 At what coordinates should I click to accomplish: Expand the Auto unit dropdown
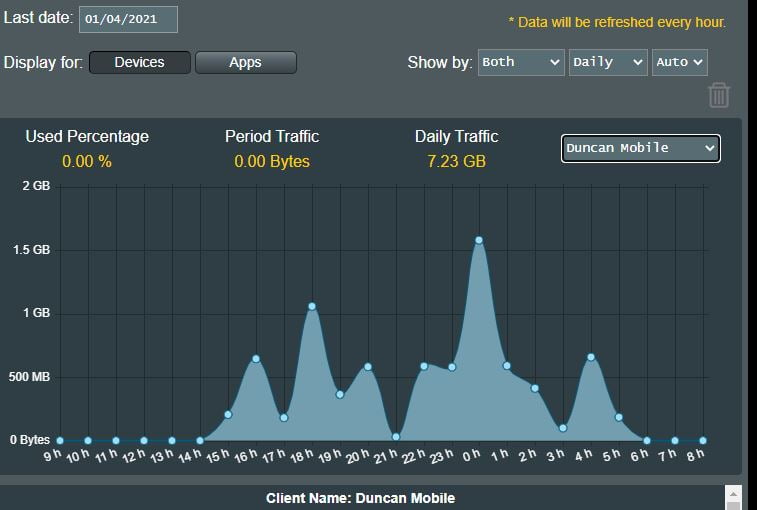point(679,62)
